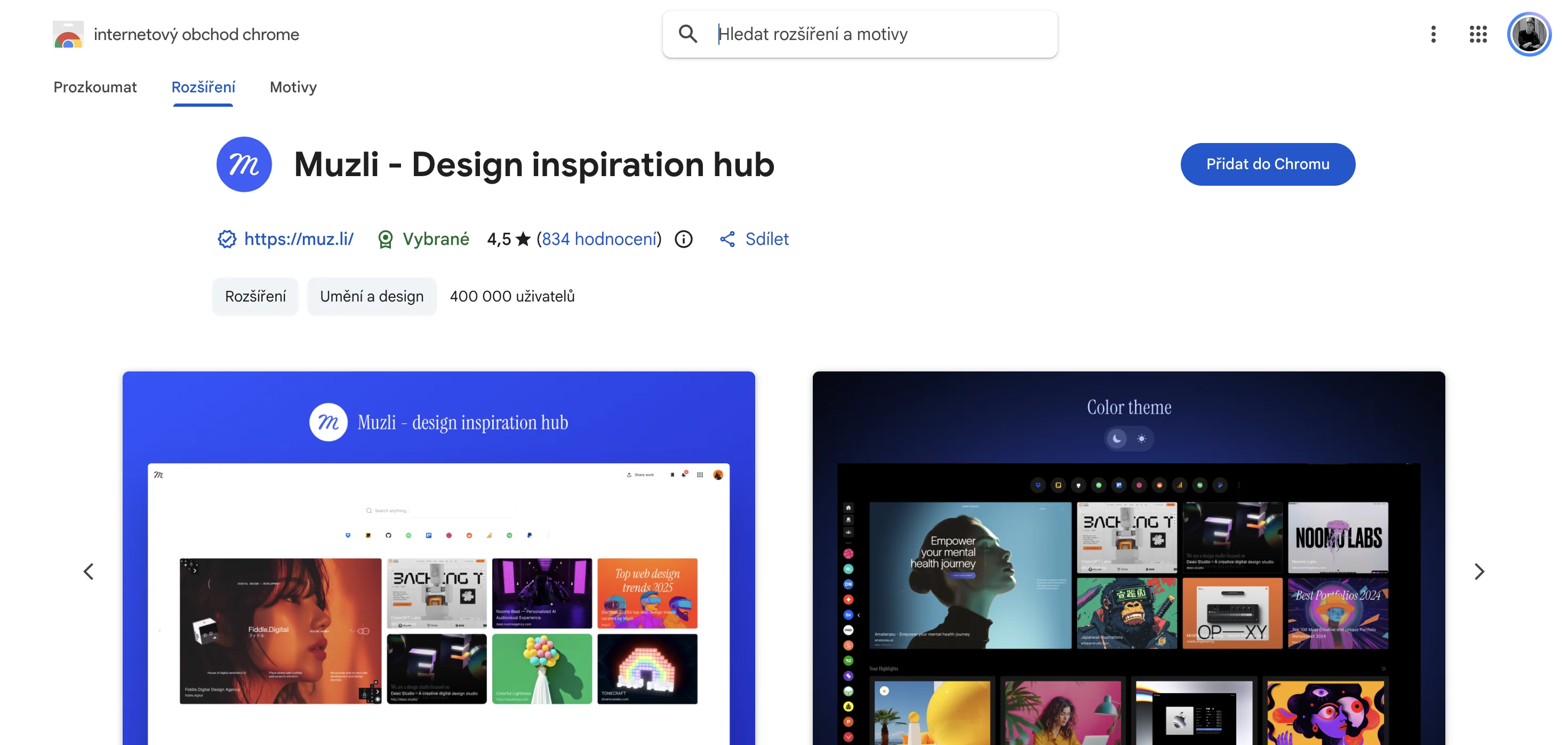This screenshot has width=1568, height=745.
Task: Click Přidat do Chromu button
Action: tap(1268, 164)
